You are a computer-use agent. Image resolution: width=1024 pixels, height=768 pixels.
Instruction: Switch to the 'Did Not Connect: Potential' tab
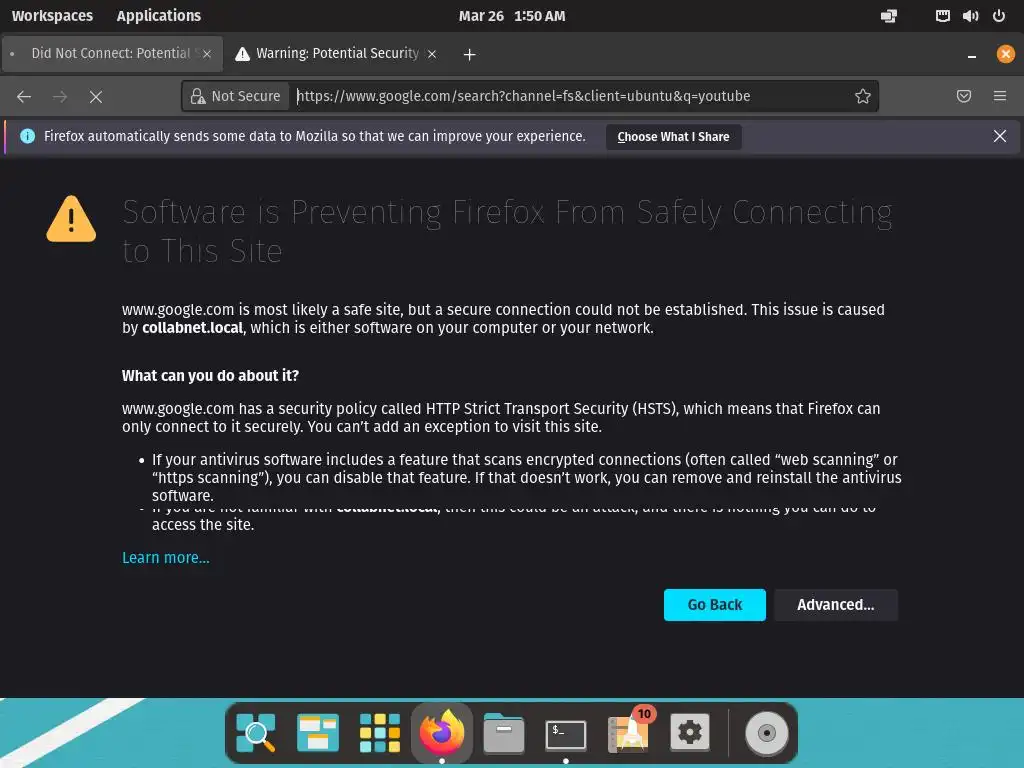(112, 54)
